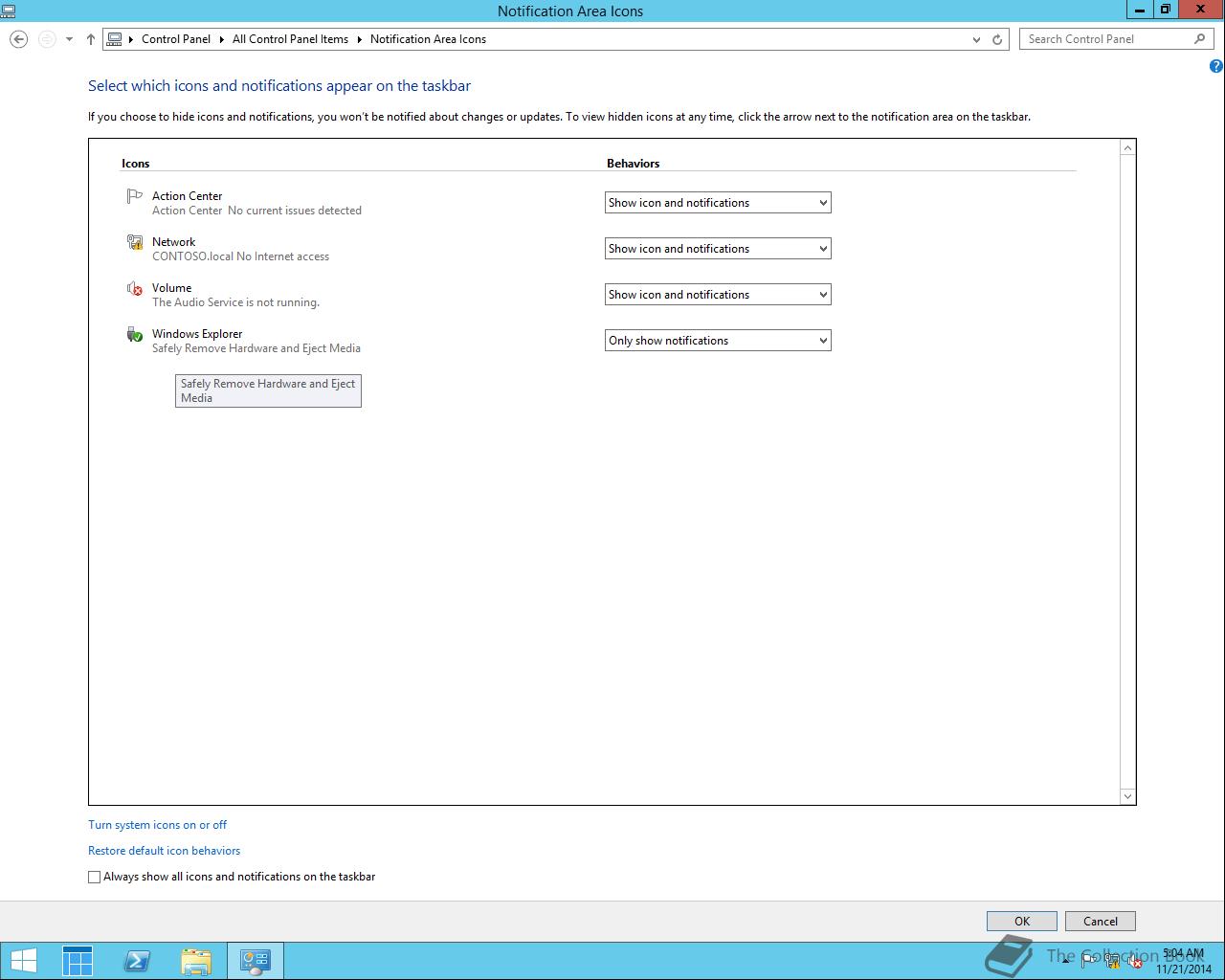
Task: Click the Cancel button
Action: click(x=1101, y=922)
